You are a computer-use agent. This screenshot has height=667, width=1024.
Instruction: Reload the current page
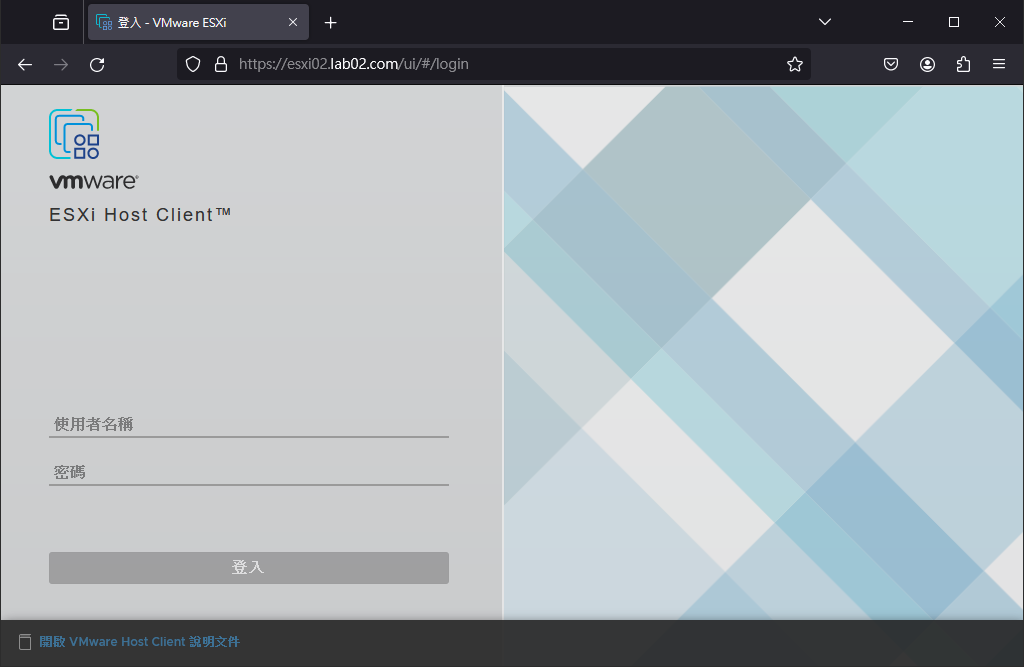tap(97, 65)
